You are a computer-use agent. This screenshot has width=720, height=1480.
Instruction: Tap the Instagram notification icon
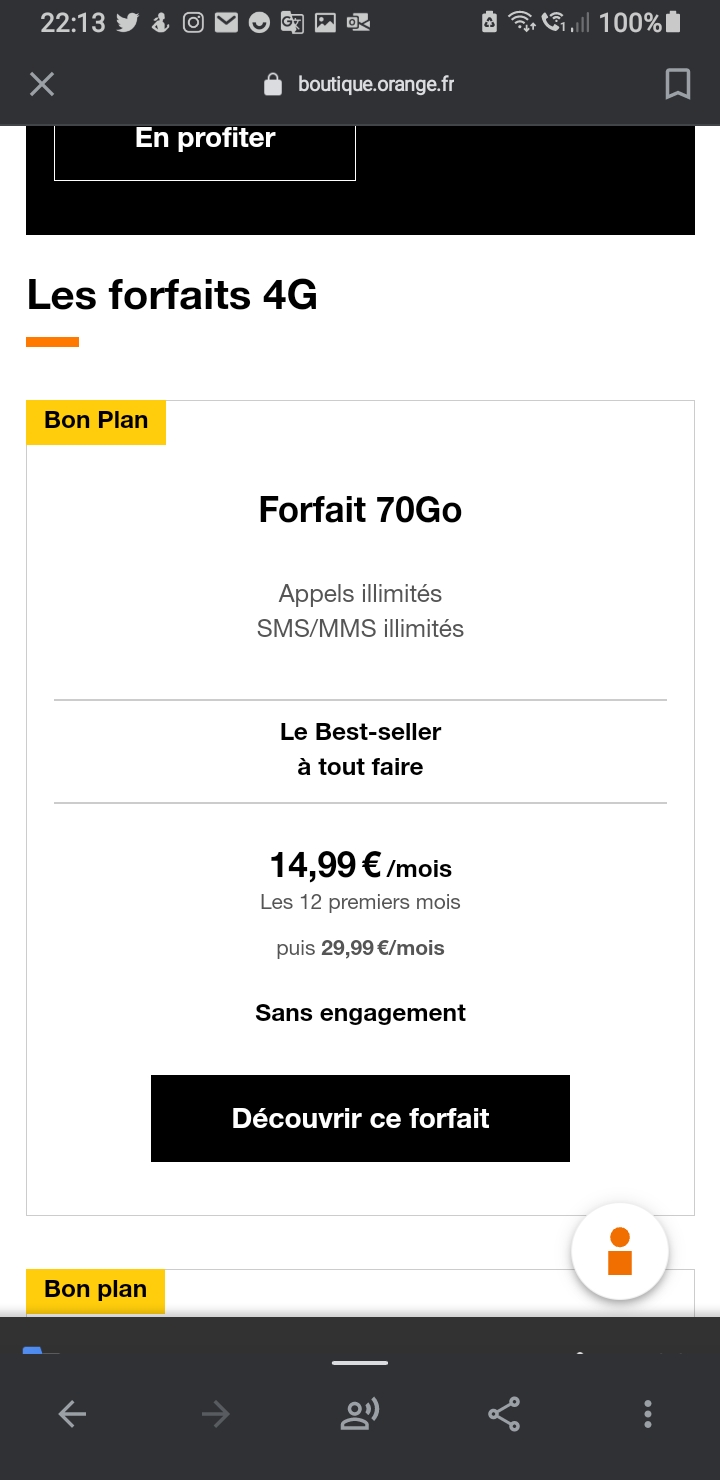coord(194,22)
